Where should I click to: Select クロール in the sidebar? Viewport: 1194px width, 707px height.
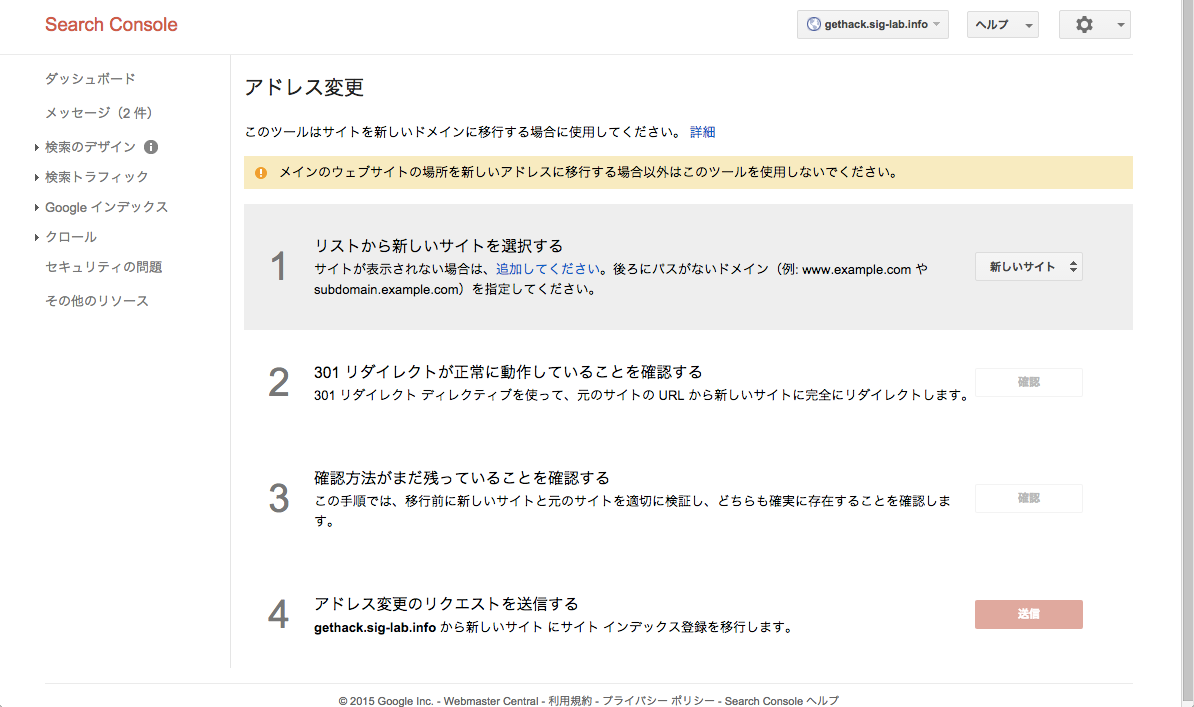[x=71, y=237]
